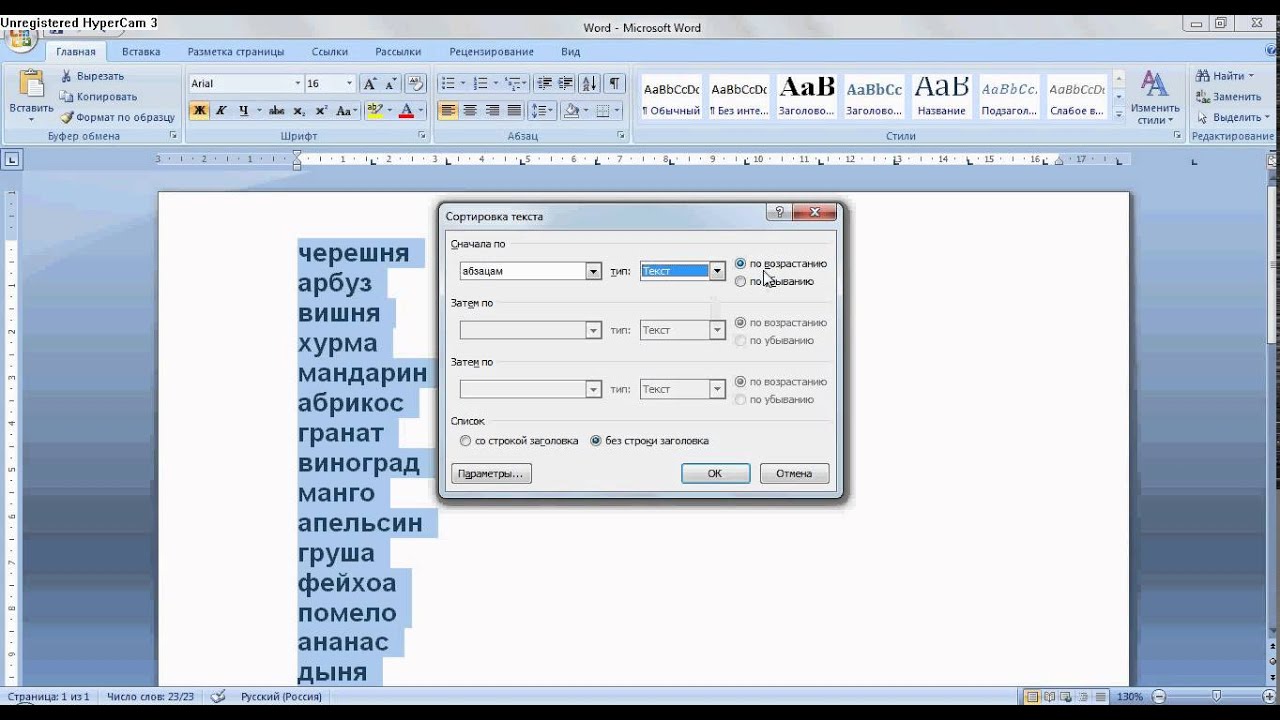The width and height of the screenshot is (1280, 720).
Task: Click the sort A-Z icon in ribbon
Action: click(590, 84)
